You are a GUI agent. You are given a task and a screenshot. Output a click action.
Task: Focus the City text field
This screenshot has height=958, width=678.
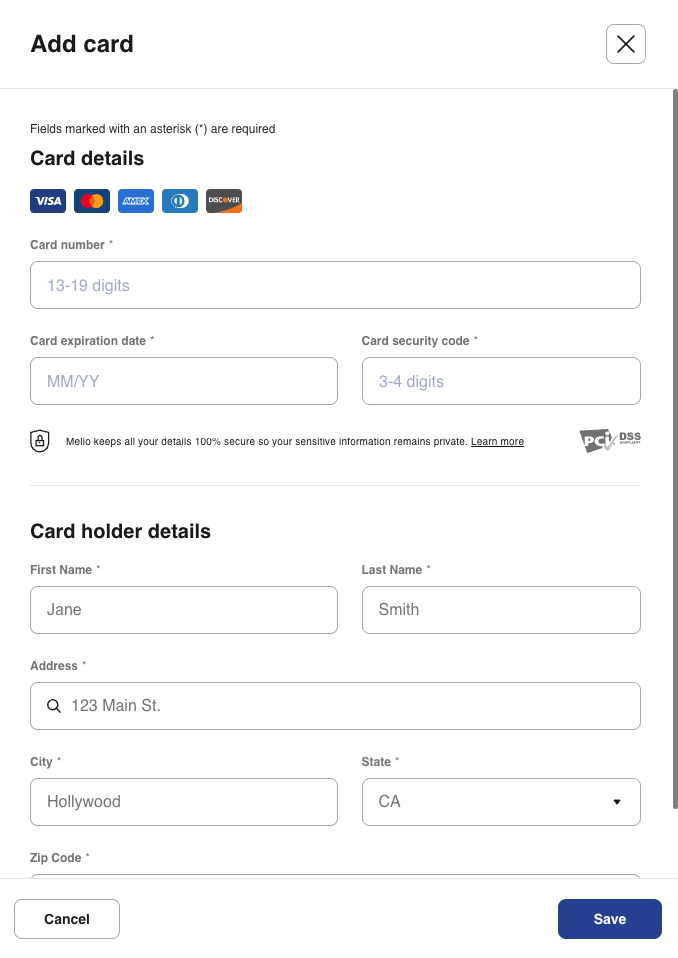point(184,802)
